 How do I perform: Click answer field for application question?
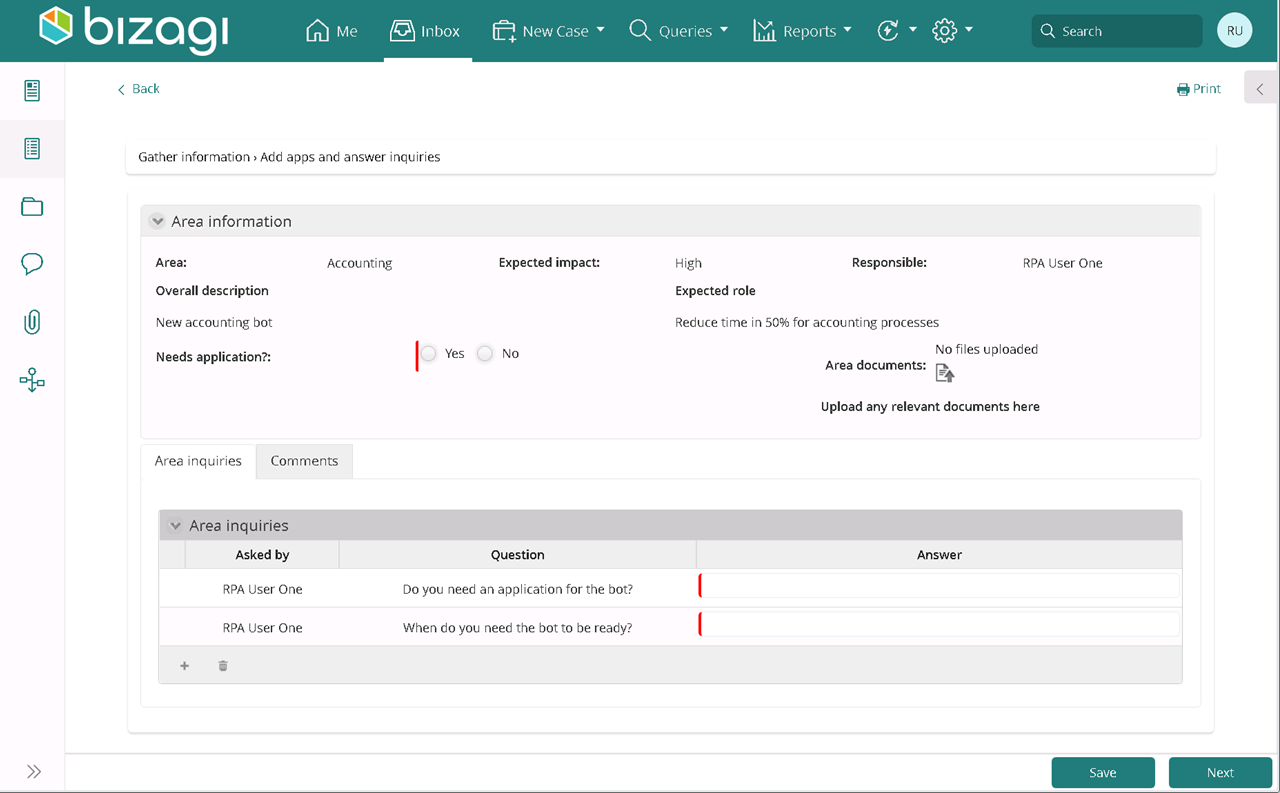(940, 586)
